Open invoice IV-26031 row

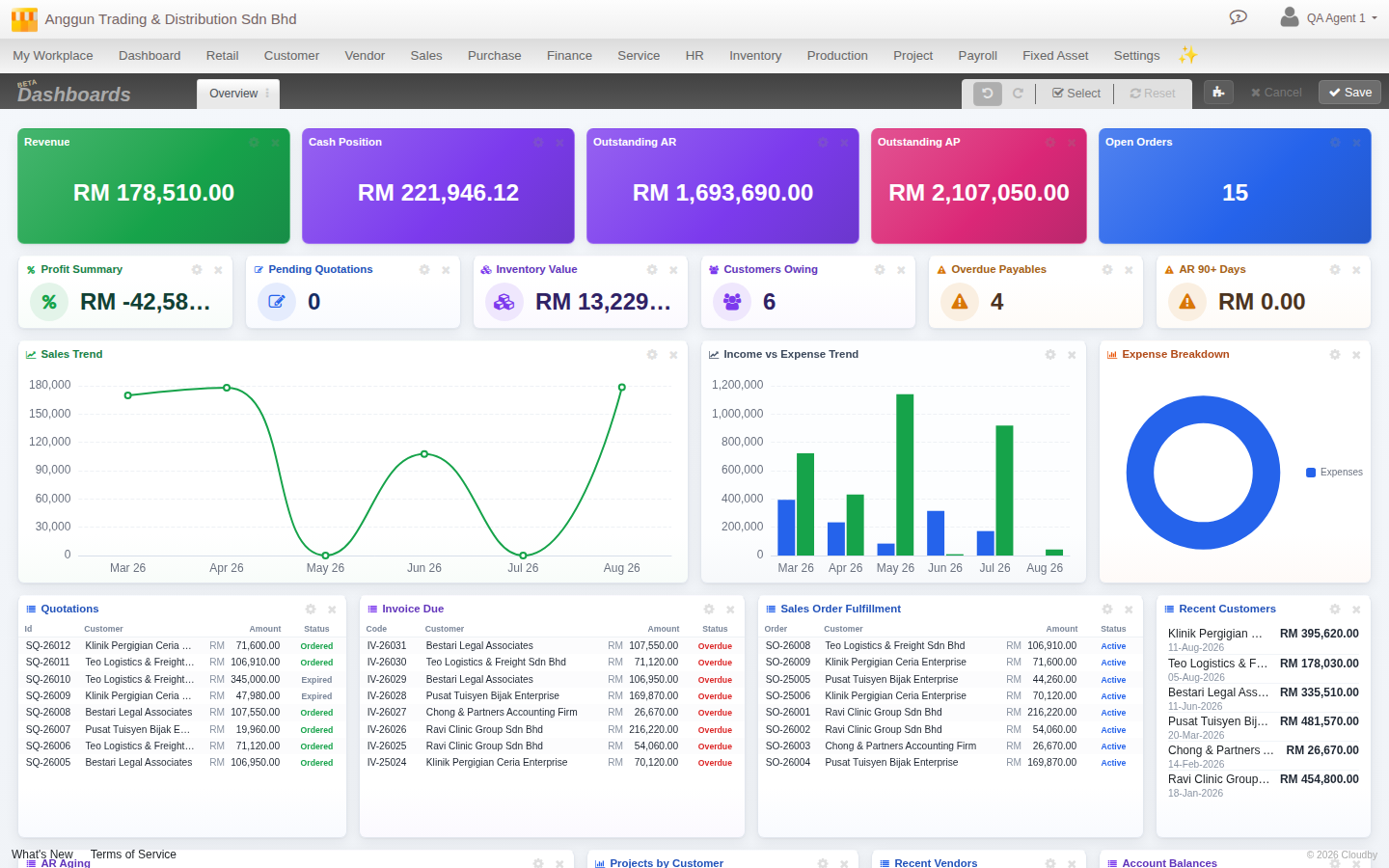[x=552, y=646]
